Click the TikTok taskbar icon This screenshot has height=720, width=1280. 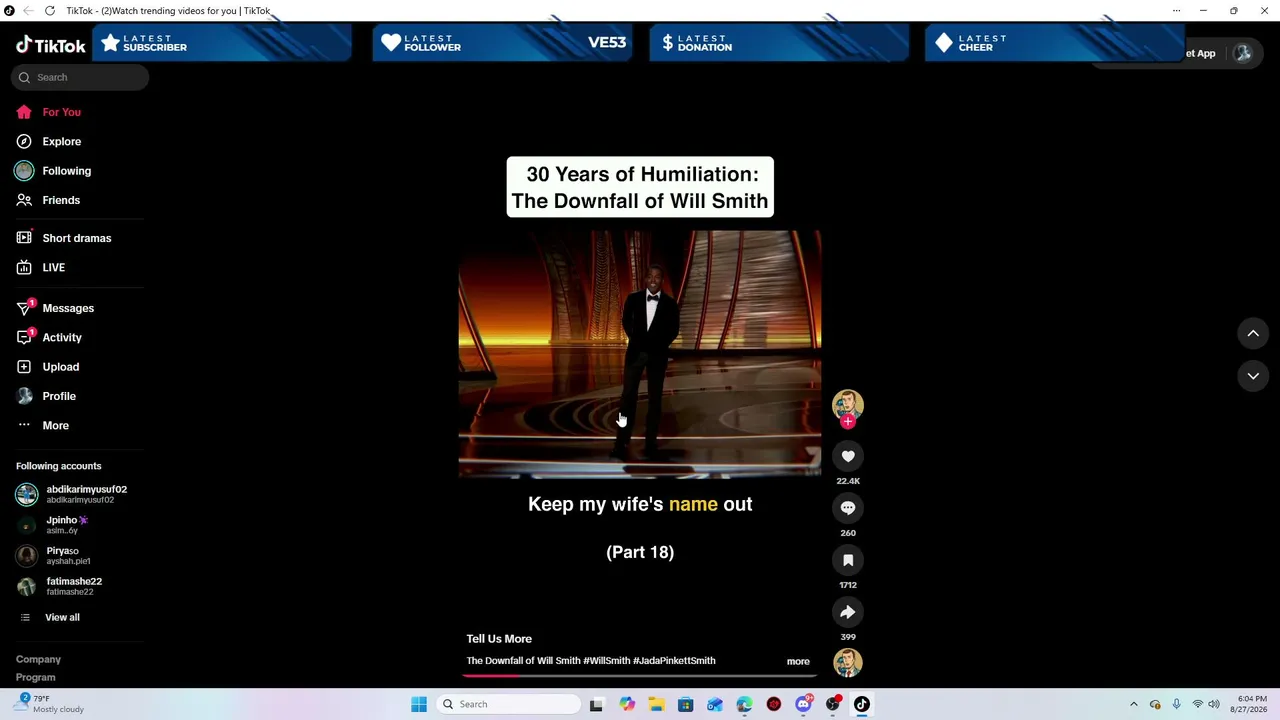click(x=862, y=704)
